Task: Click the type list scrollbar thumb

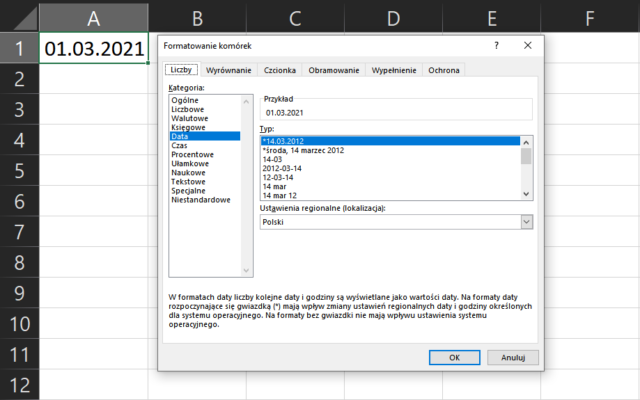Action: point(526,156)
